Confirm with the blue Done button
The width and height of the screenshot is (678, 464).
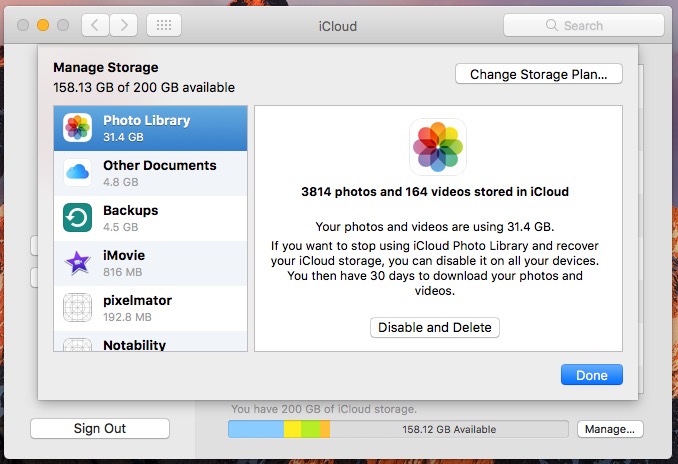click(x=592, y=374)
